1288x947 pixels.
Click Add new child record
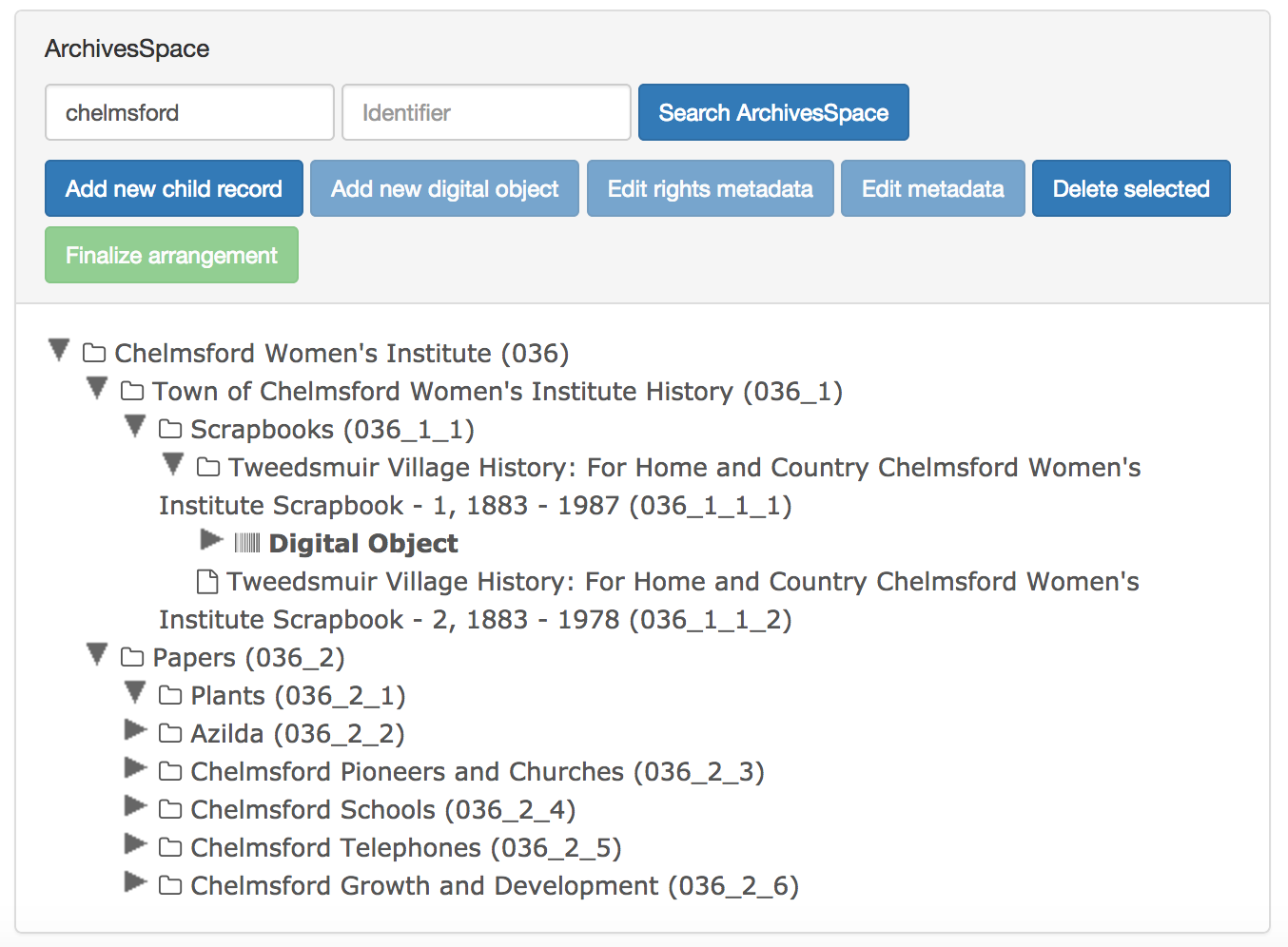click(174, 189)
